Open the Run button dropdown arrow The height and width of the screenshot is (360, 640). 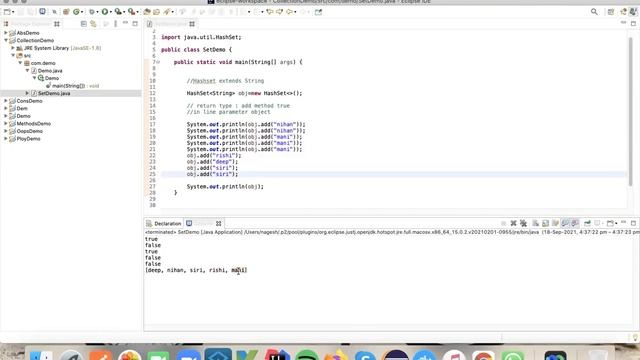tap(111, 12)
